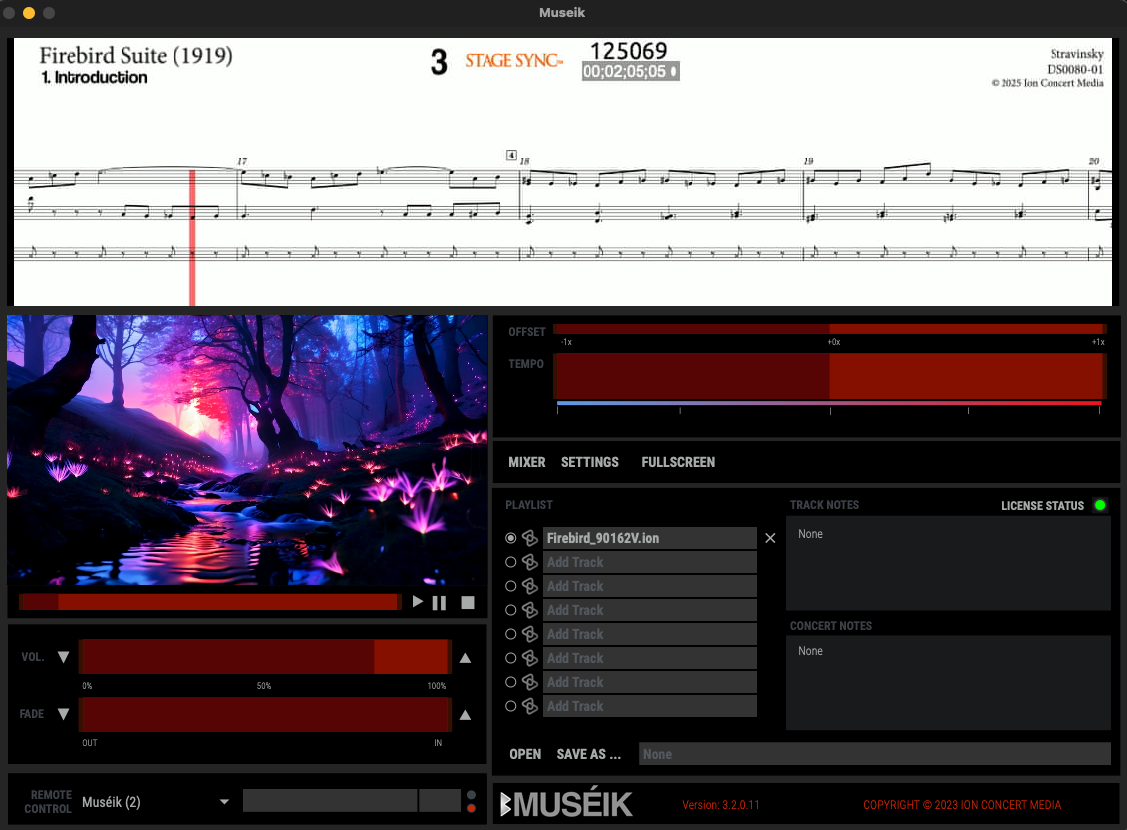Viewport: 1127px width, 830px height.
Task: Click the green LICENSE STATUS indicator
Action: 1100,505
